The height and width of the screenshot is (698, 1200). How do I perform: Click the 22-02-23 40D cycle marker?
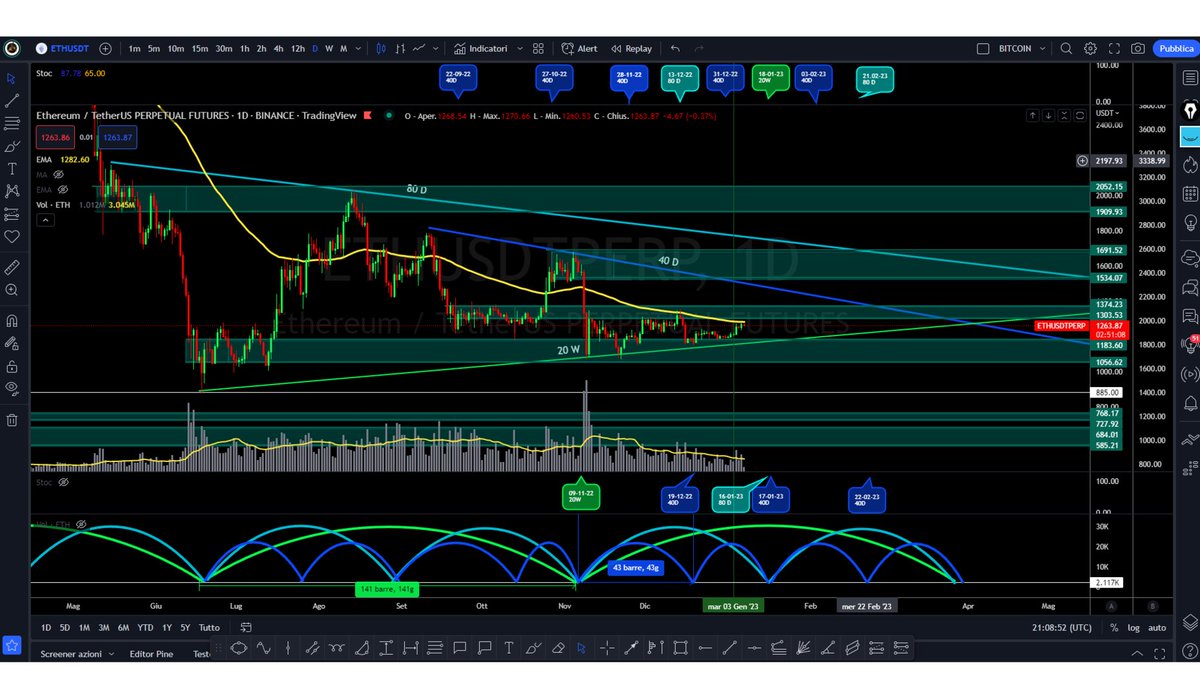[867, 499]
